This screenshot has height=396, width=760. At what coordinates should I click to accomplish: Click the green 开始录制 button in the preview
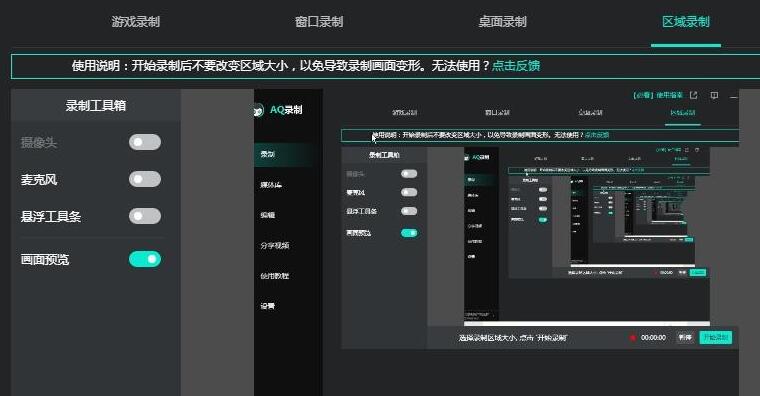click(x=715, y=337)
